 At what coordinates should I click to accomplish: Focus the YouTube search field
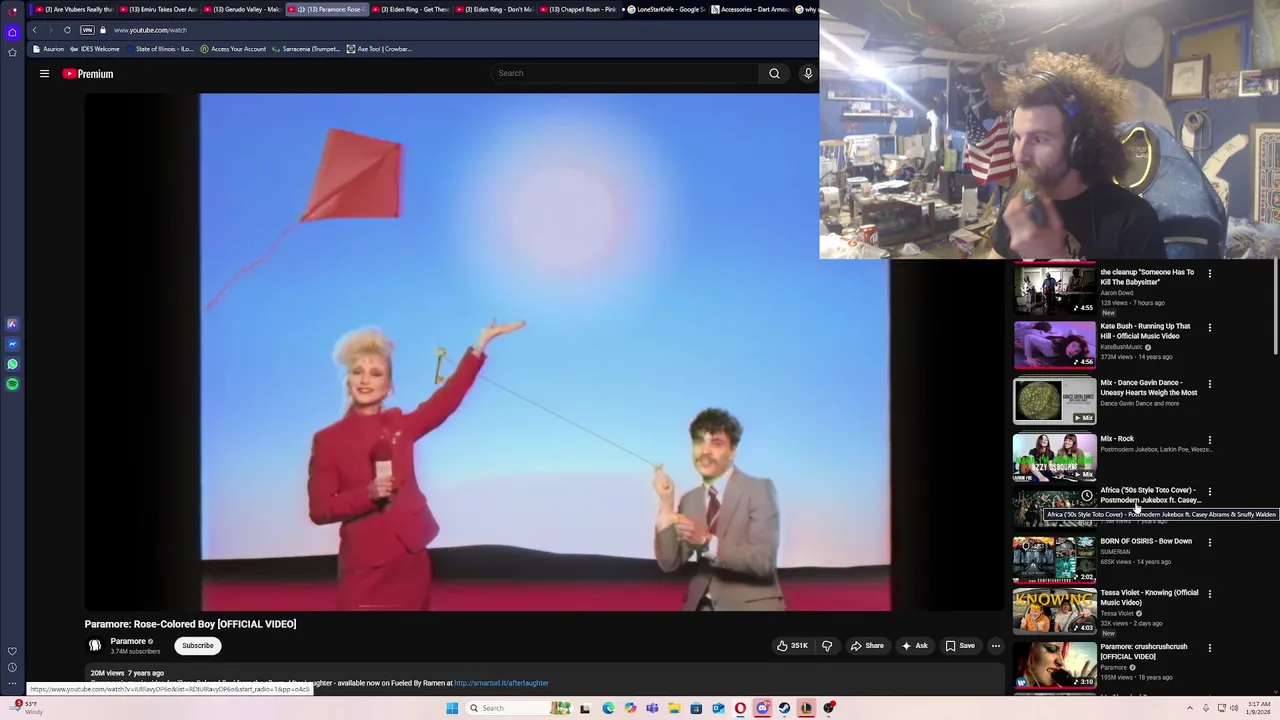pyautogui.click(x=625, y=73)
